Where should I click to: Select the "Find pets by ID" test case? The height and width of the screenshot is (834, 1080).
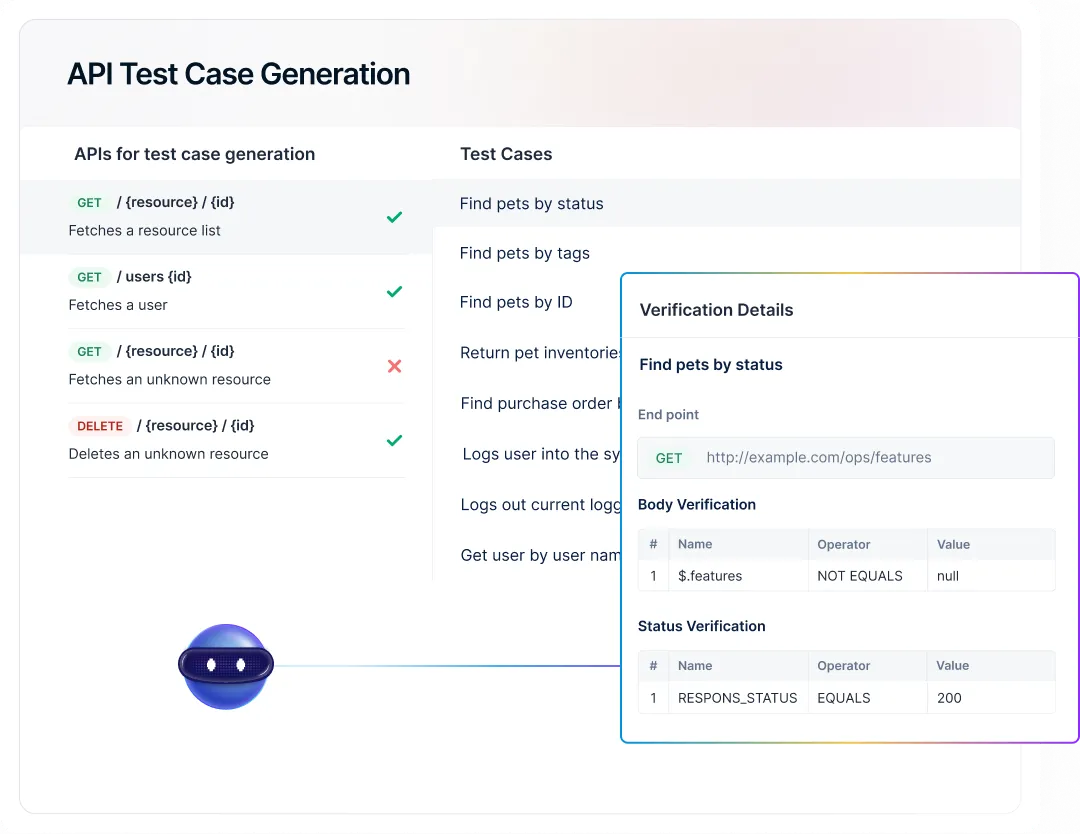516,302
